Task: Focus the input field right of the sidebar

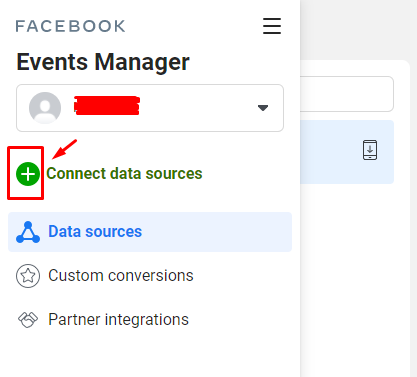Action: (x=347, y=94)
